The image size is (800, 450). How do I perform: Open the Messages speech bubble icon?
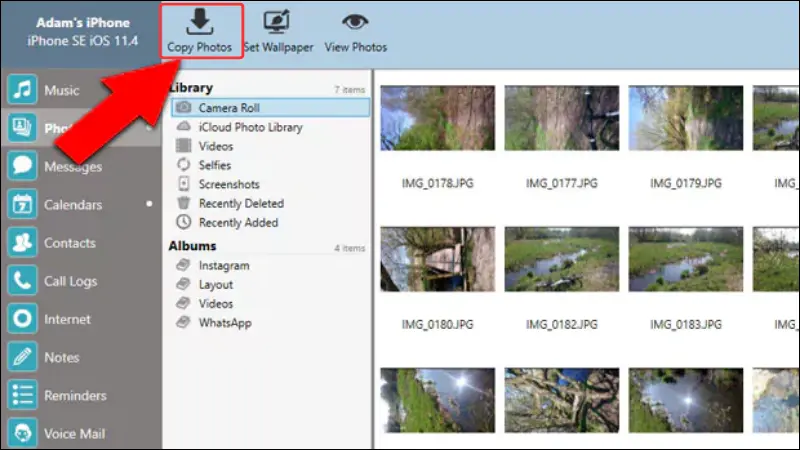[x=22, y=166]
